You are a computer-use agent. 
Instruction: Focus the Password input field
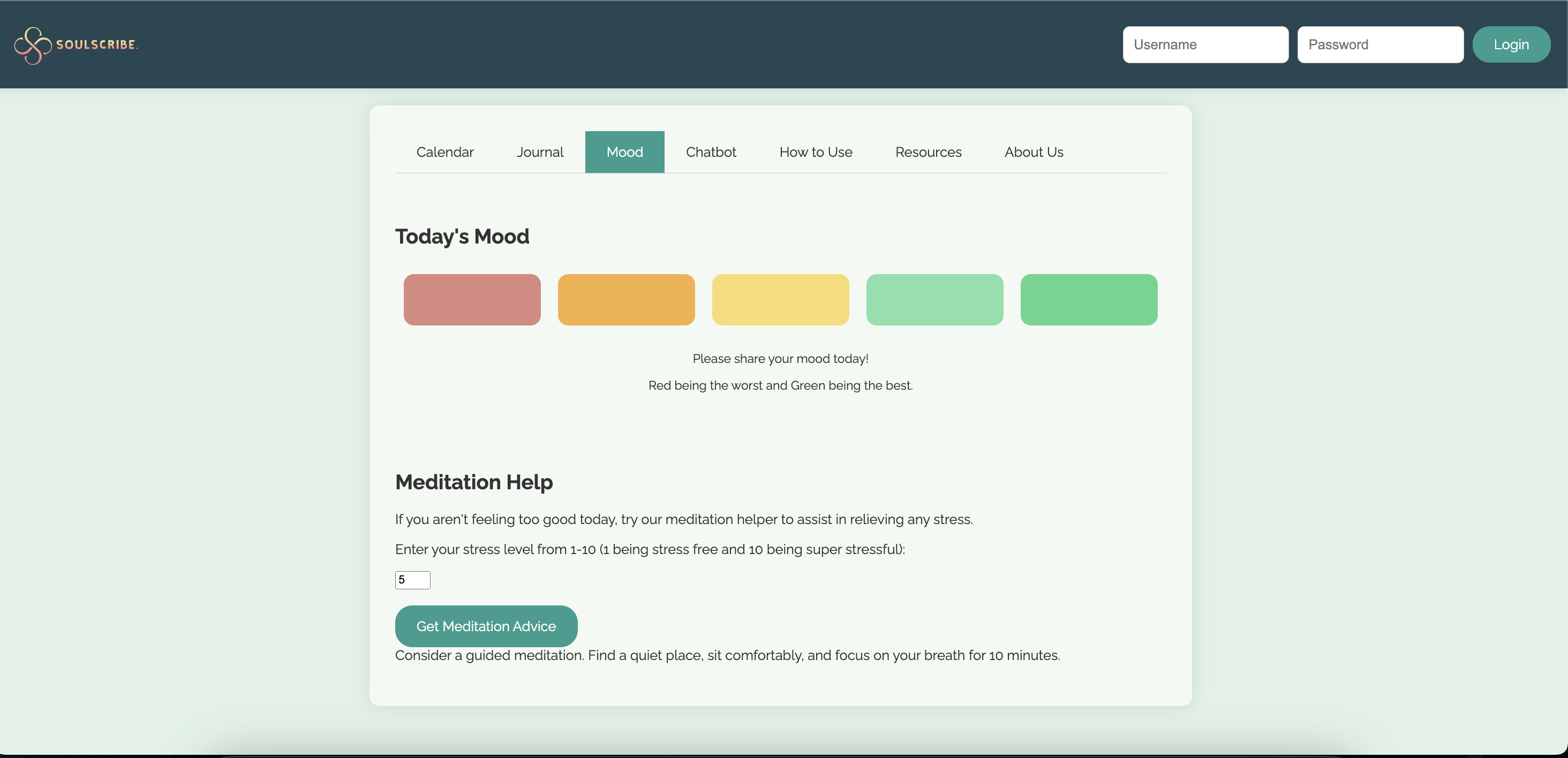(1379, 44)
